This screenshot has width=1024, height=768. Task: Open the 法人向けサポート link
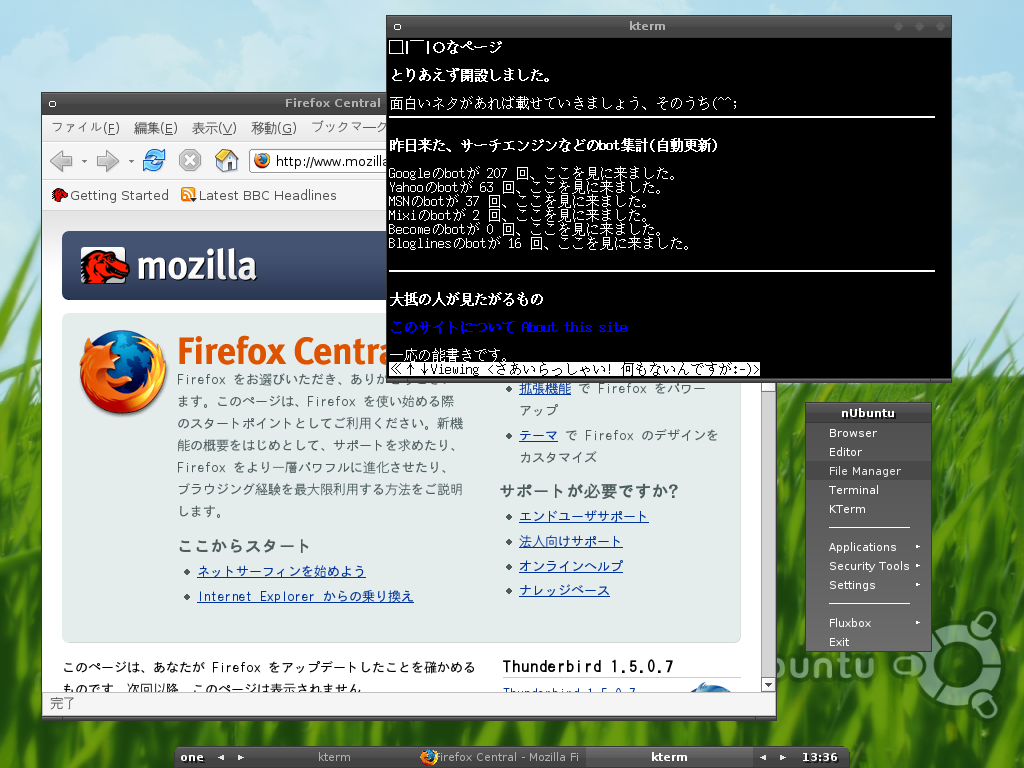point(570,541)
